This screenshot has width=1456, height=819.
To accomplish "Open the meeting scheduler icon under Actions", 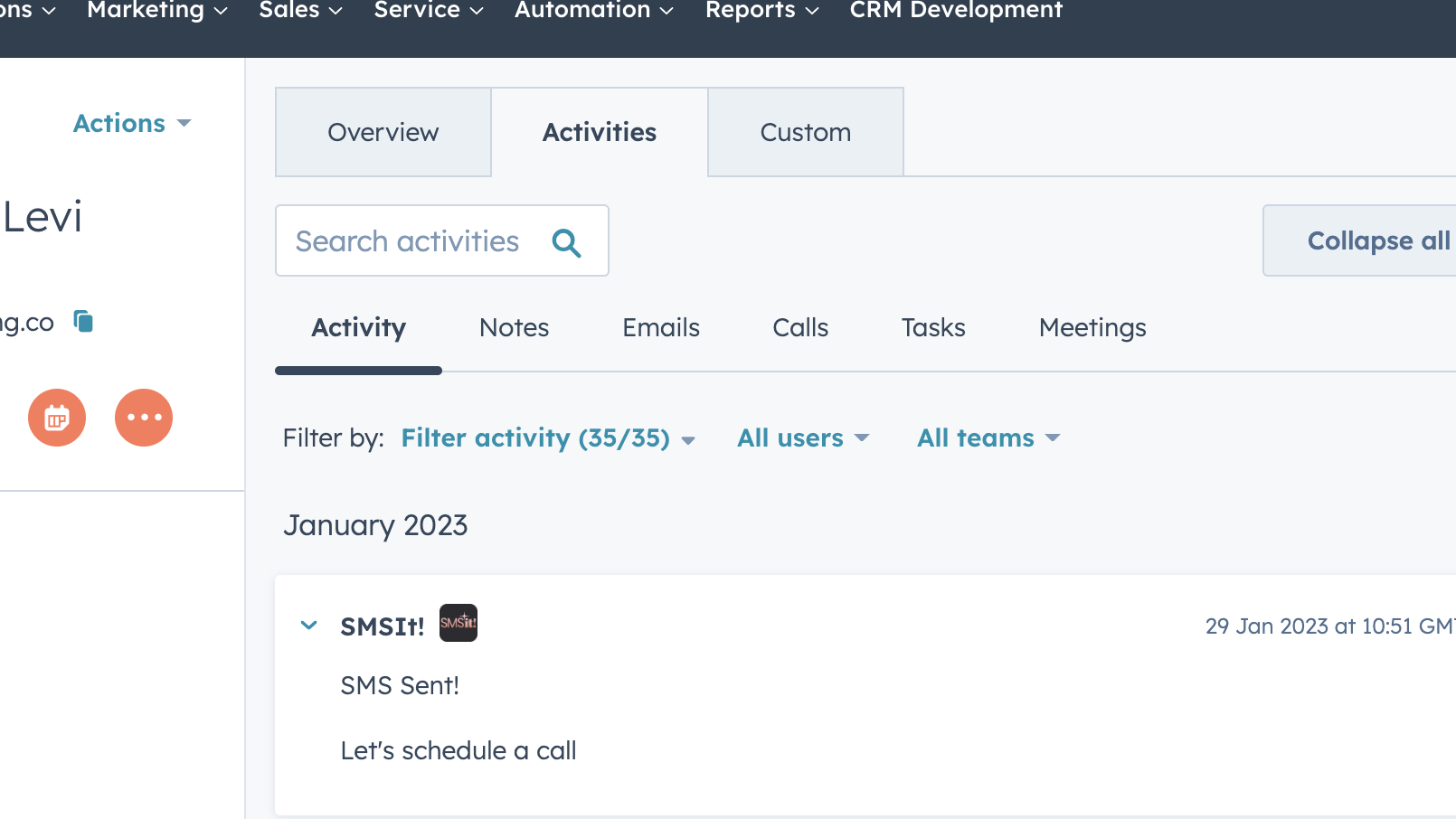I will 56,417.
